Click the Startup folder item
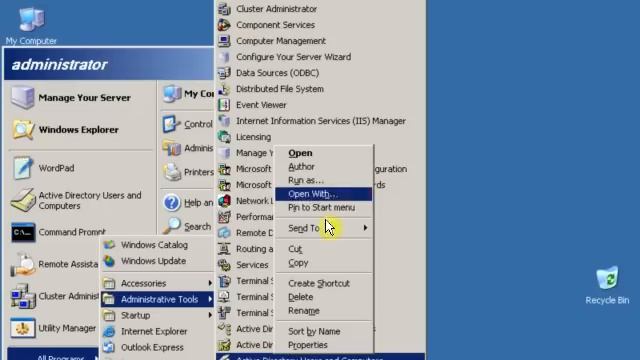The height and width of the screenshot is (360, 640). tap(158, 316)
